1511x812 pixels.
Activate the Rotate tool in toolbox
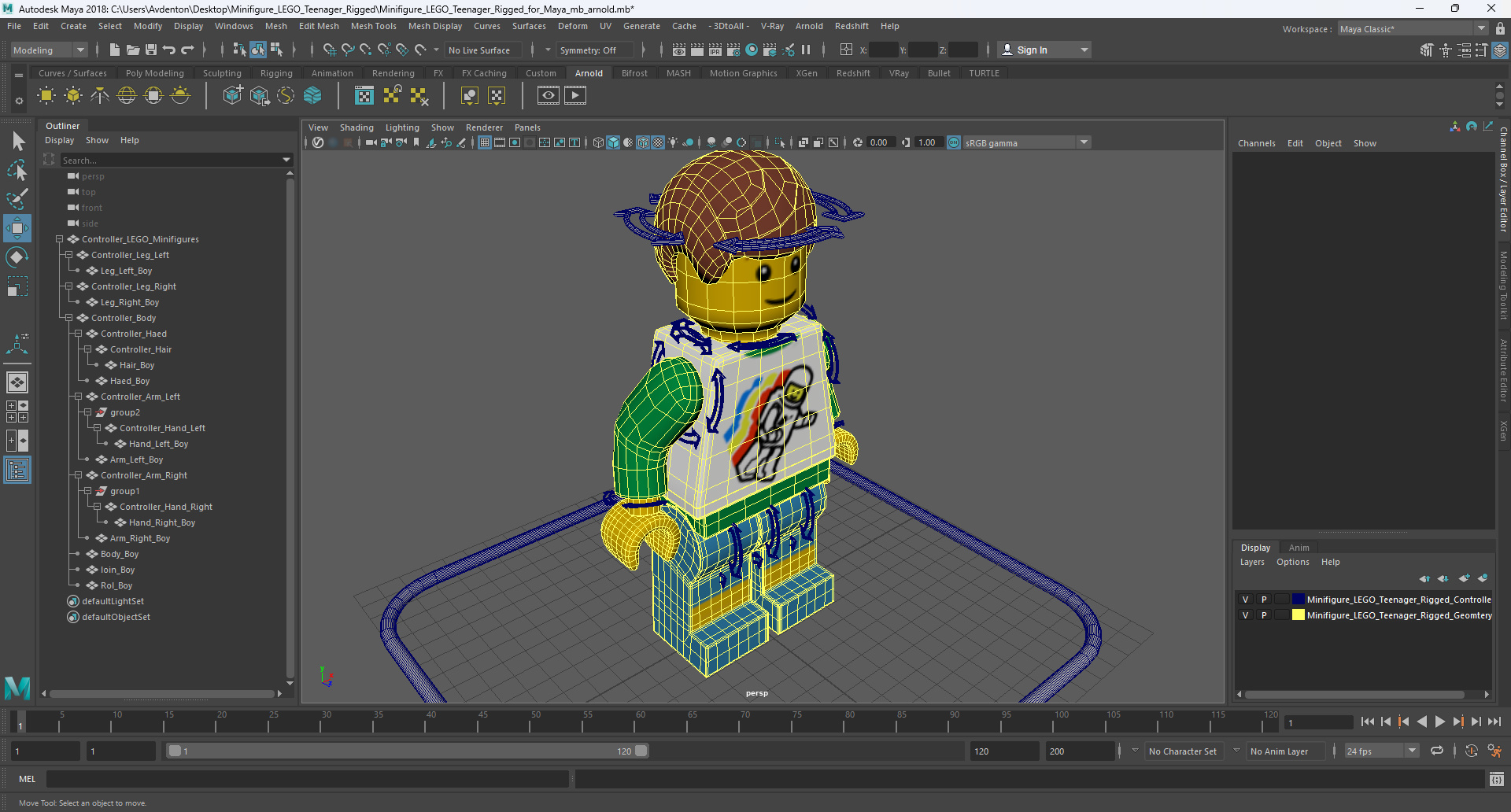click(x=17, y=257)
